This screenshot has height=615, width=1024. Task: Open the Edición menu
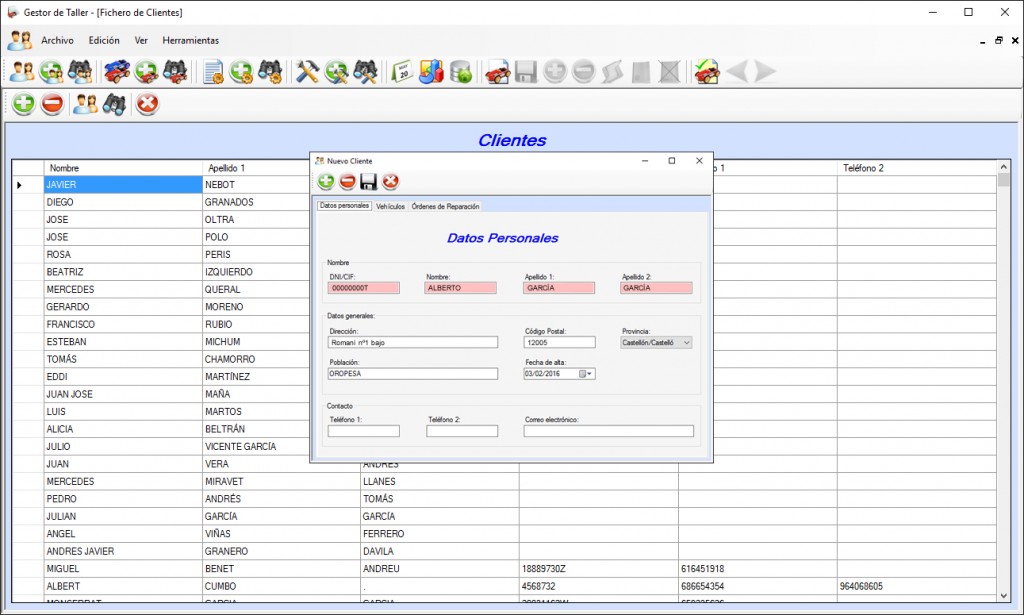tap(104, 40)
